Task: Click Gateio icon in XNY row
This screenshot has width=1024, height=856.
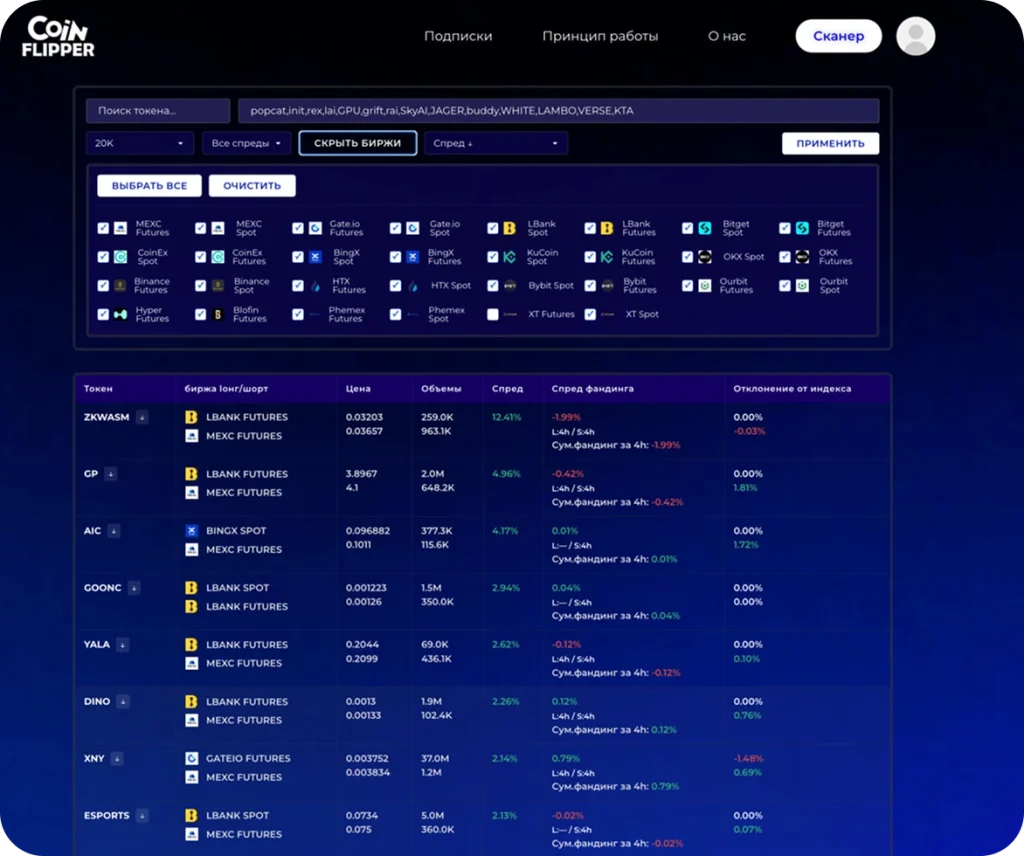Action: tap(191, 758)
